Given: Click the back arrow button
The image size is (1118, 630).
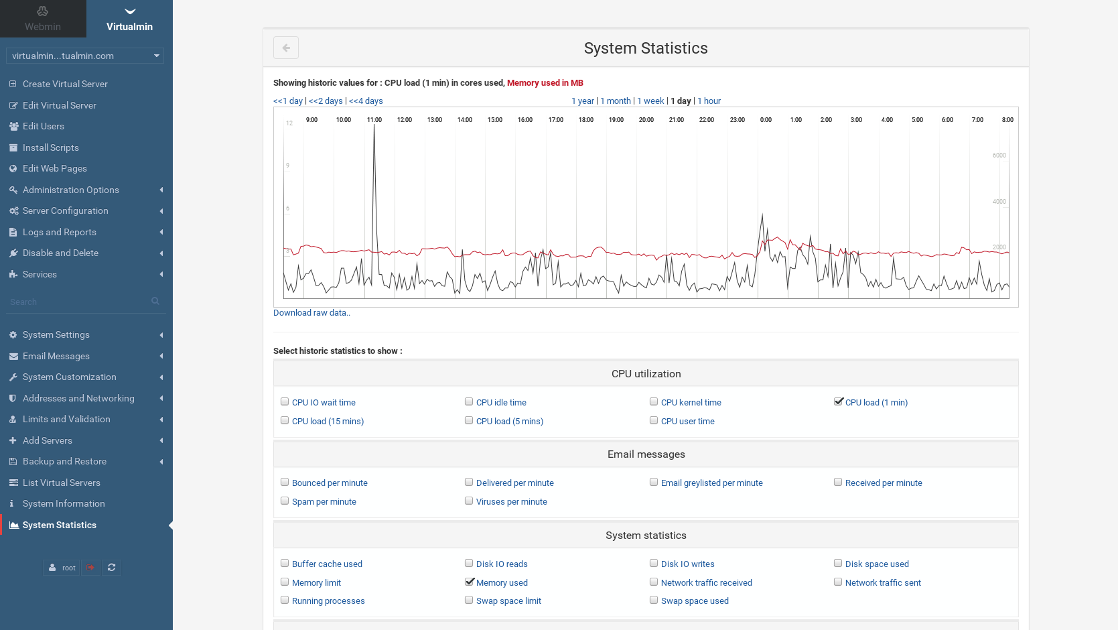Looking at the screenshot, I should coord(286,47).
